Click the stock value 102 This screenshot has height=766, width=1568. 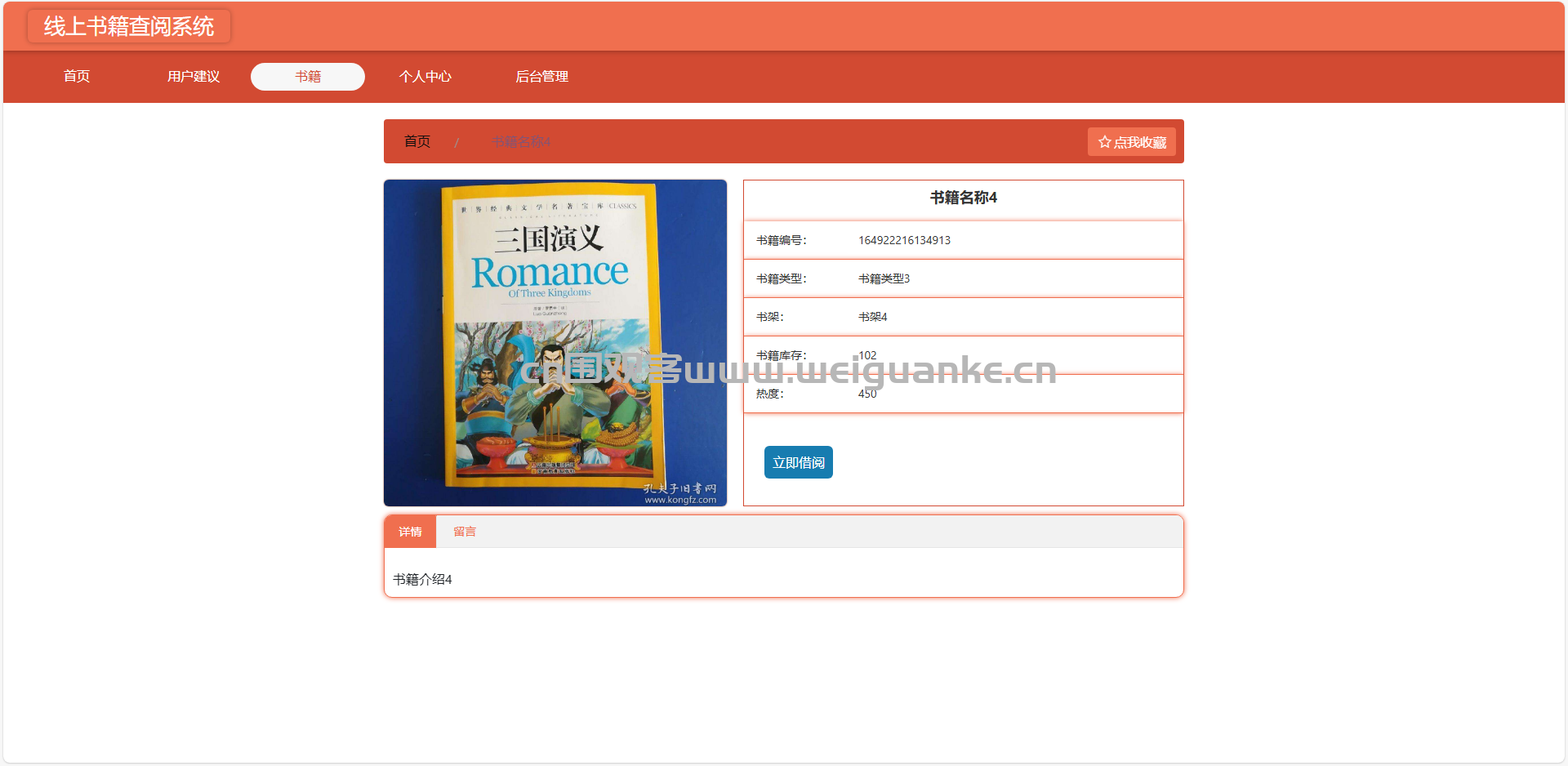pyautogui.click(x=867, y=355)
